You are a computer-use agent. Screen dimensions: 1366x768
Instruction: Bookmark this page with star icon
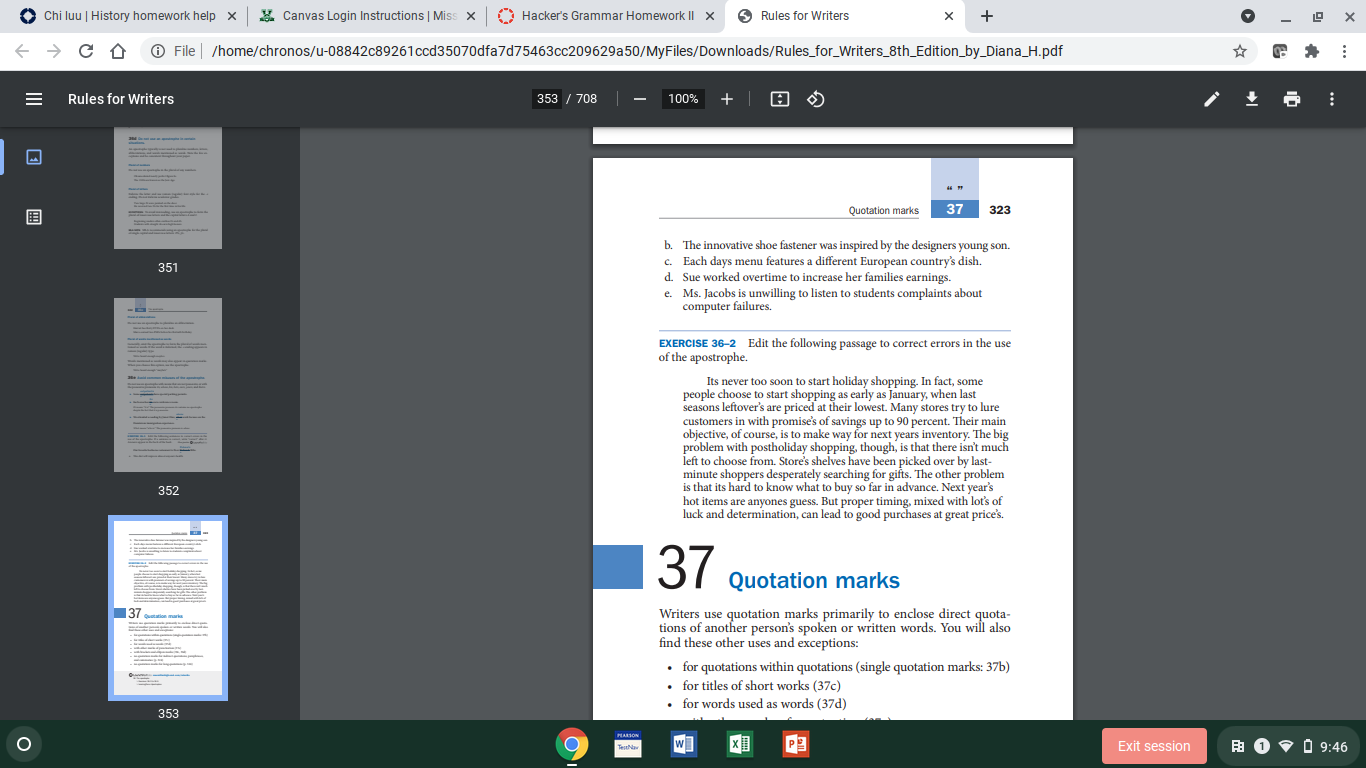click(1240, 51)
